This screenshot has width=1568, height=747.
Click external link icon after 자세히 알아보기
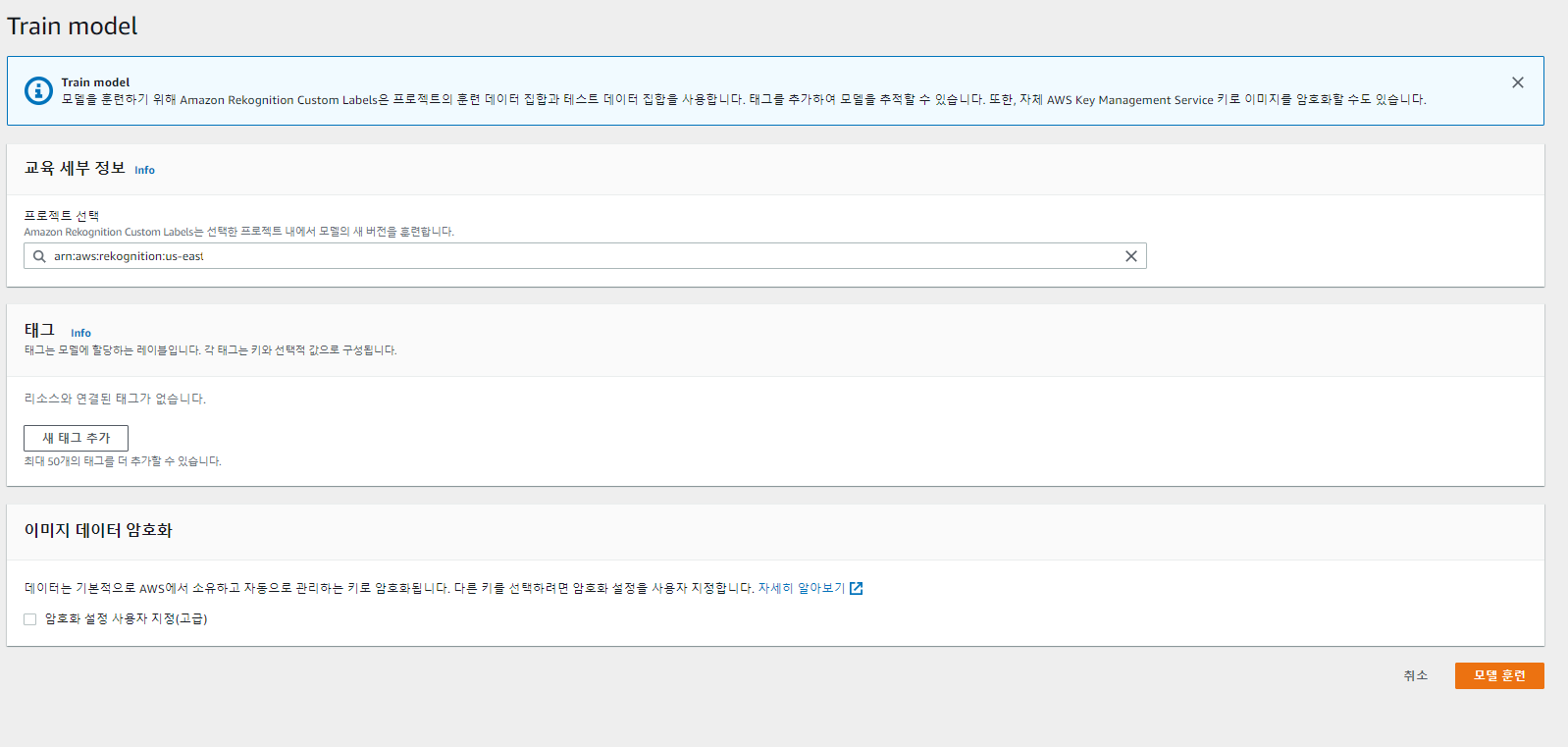(856, 588)
